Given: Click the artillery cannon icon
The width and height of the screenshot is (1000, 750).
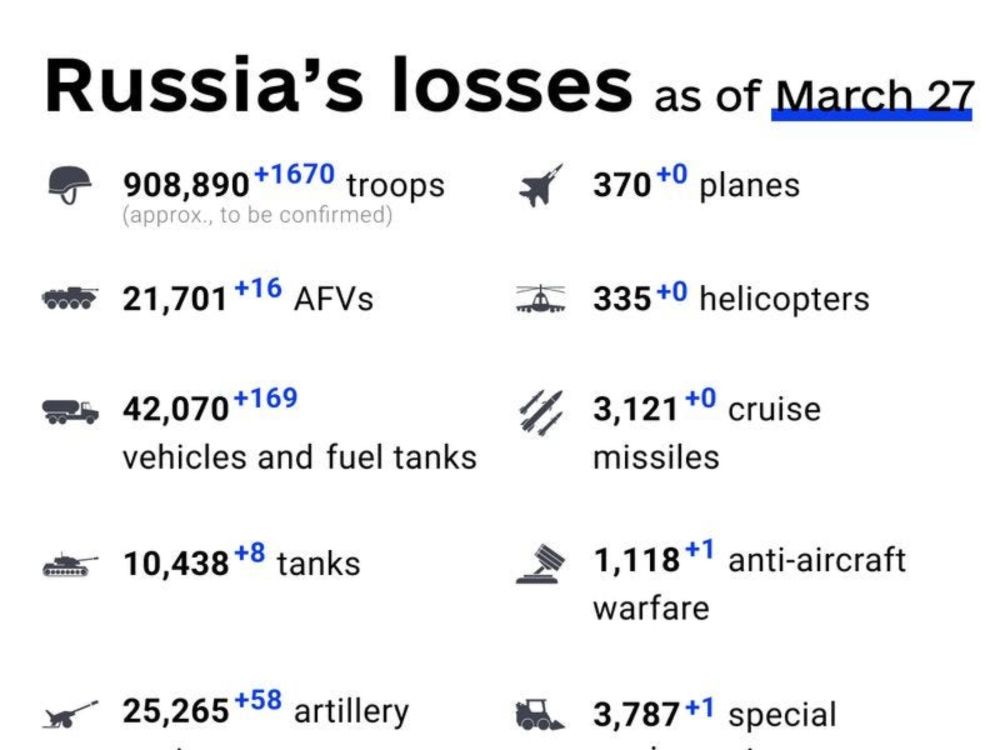Looking at the screenshot, I should point(70,714).
